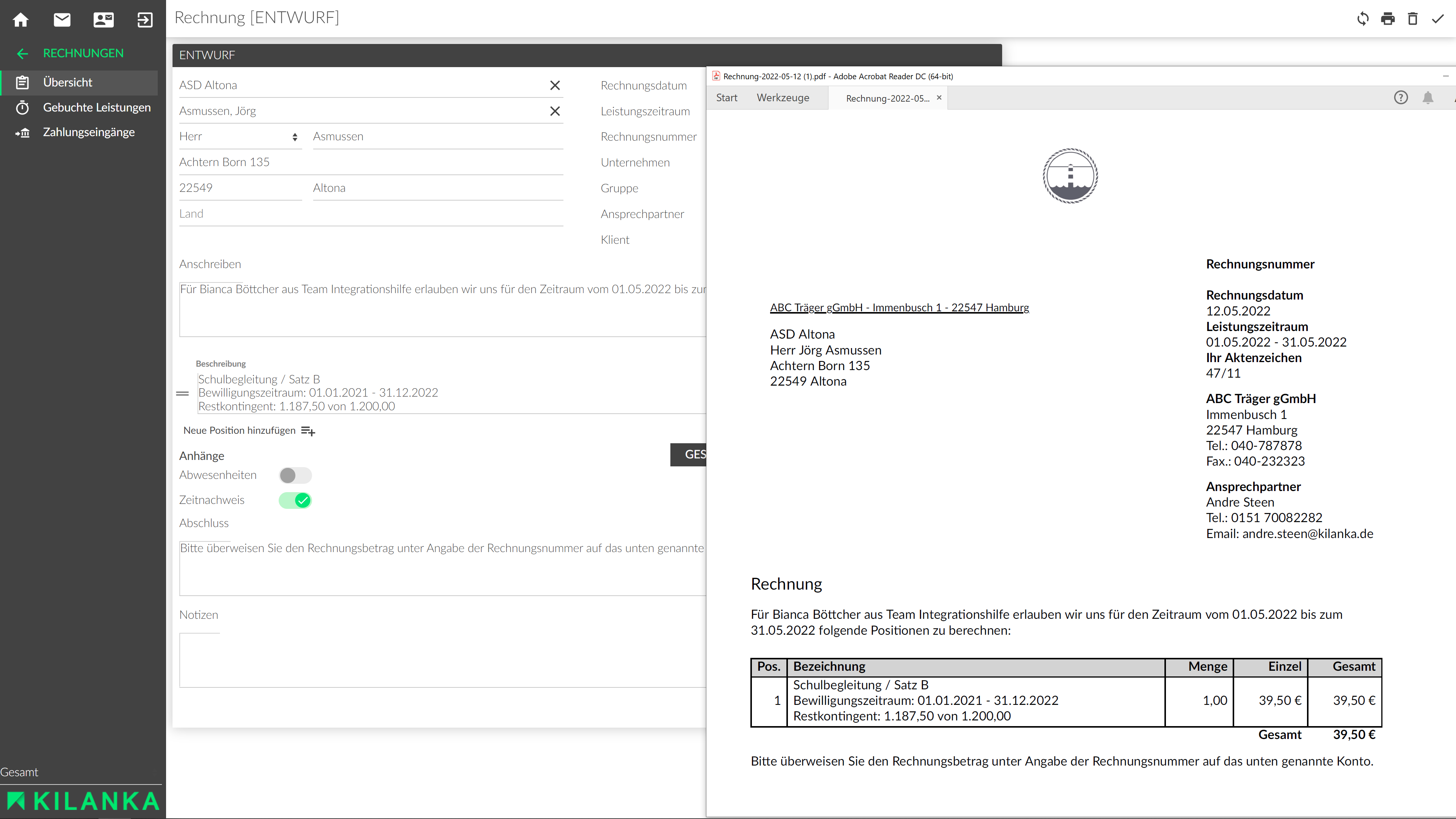Disable the Zeitnachweis toggle
The image size is (1456, 819).
tap(295, 500)
